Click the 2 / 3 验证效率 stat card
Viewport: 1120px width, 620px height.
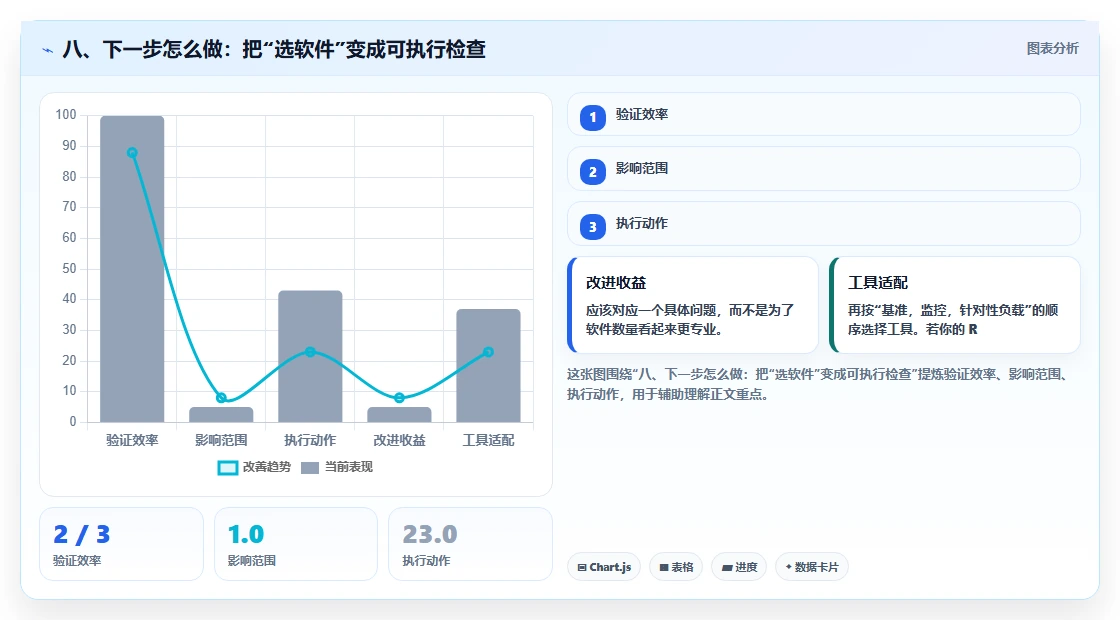click(x=121, y=544)
